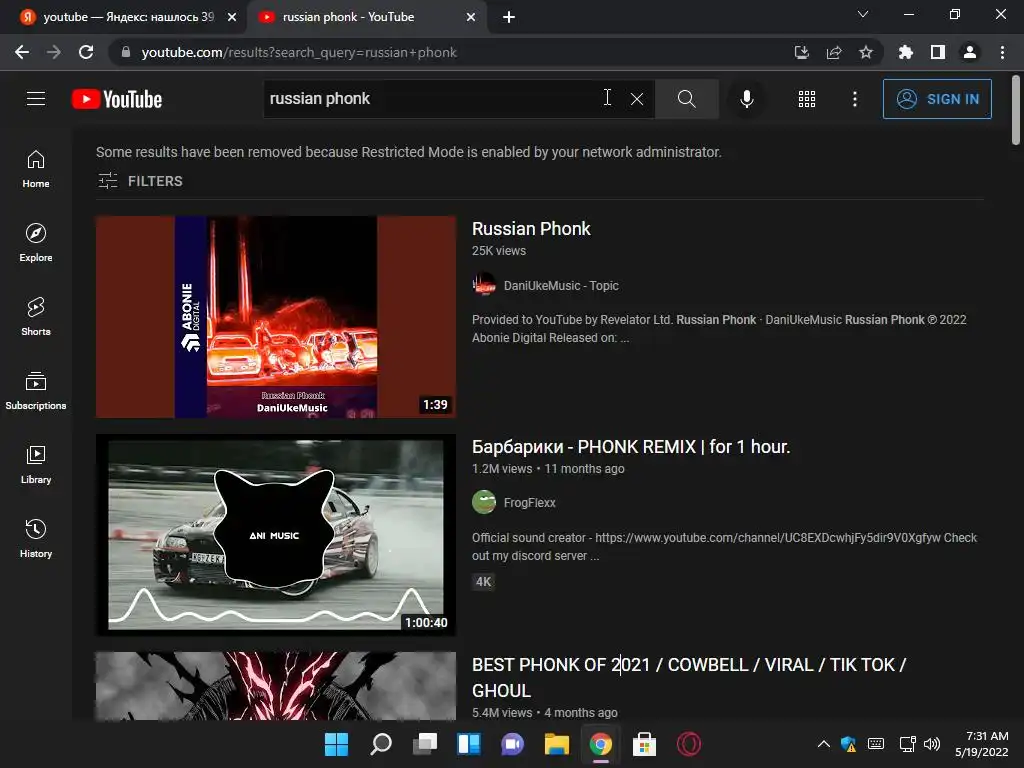Open Chrome extensions puzzle icon
The image size is (1024, 768).
(x=906, y=52)
